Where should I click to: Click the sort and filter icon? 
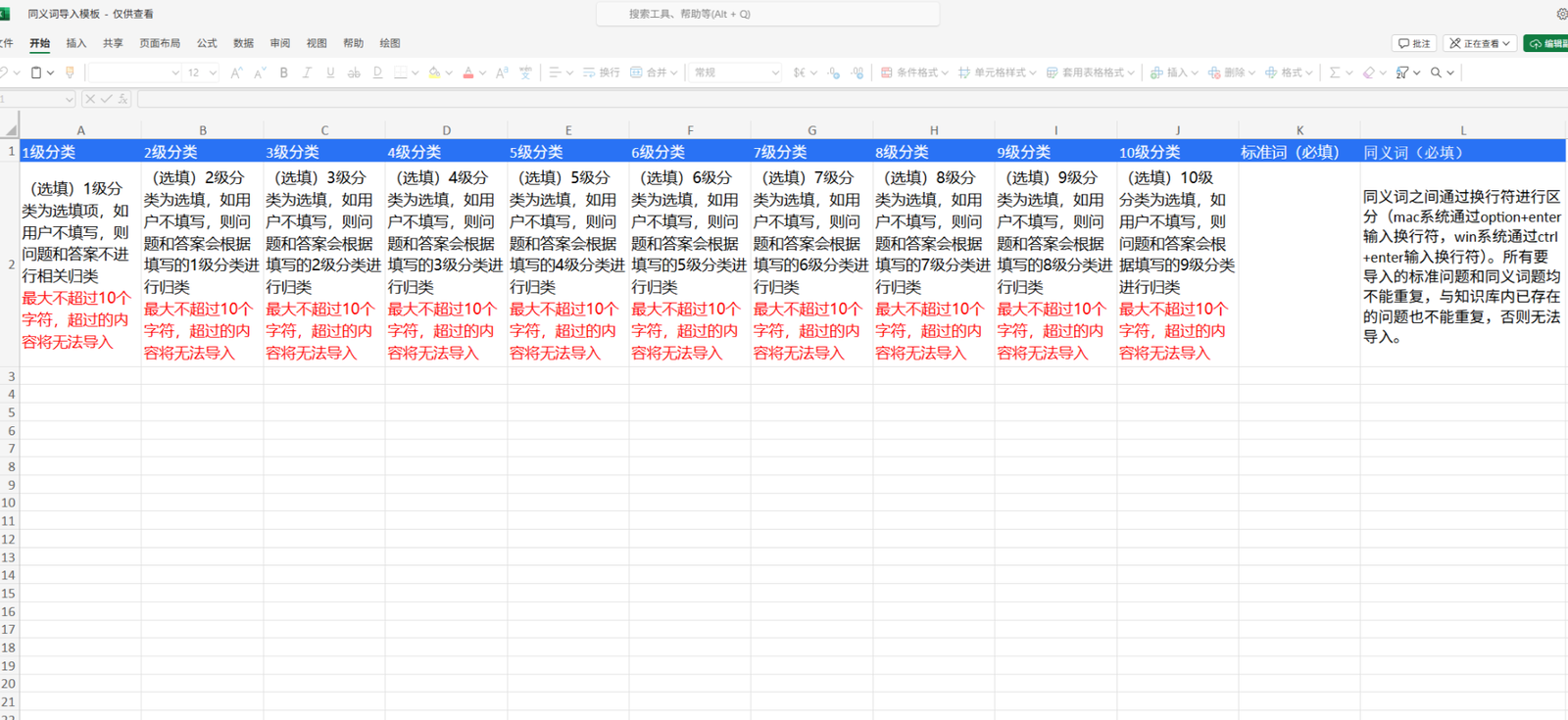1402,72
